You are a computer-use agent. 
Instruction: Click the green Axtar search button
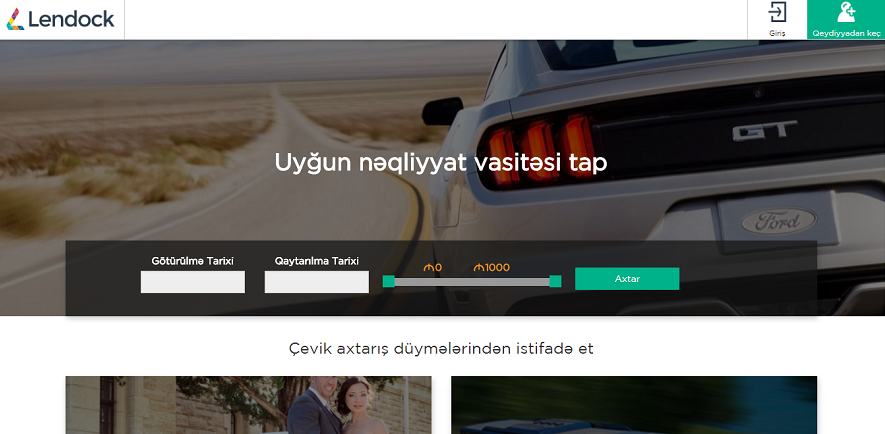point(627,279)
